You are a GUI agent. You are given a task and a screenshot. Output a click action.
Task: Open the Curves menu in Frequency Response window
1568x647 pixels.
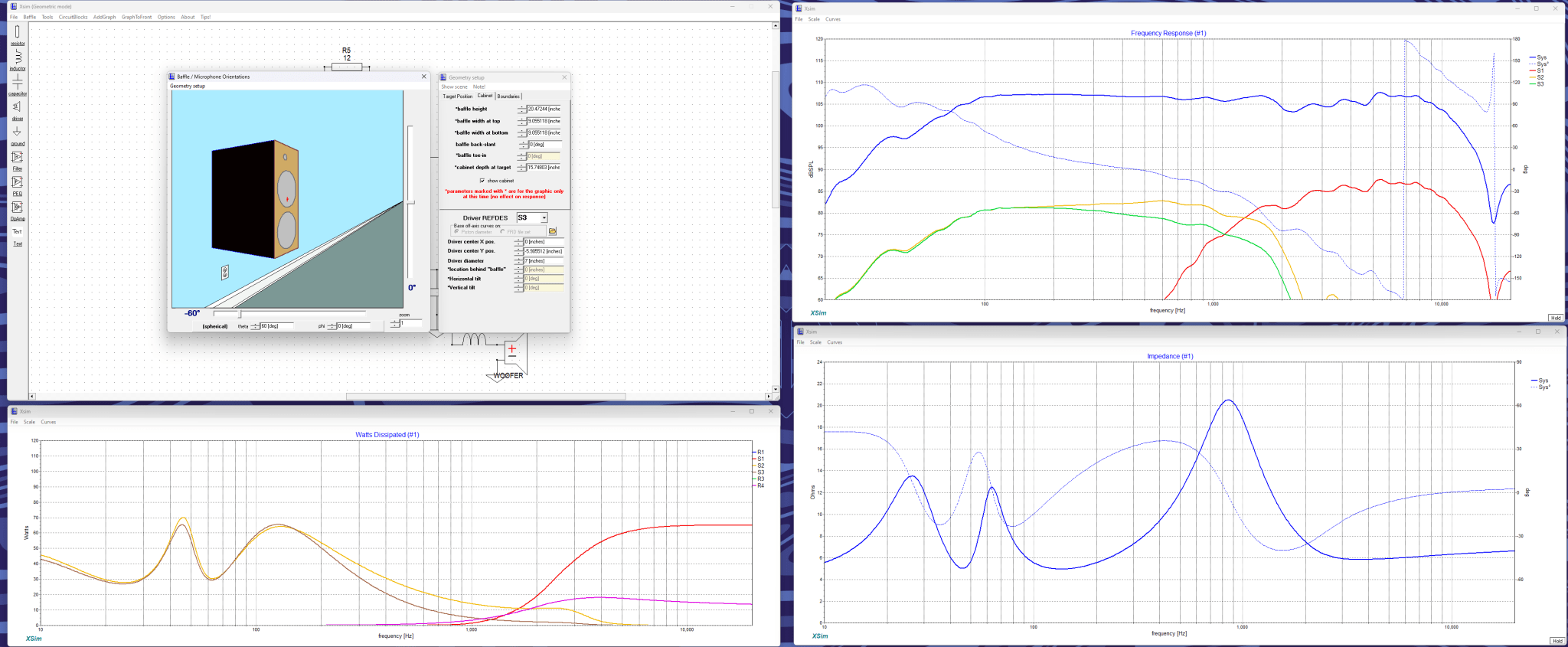(833, 19)
